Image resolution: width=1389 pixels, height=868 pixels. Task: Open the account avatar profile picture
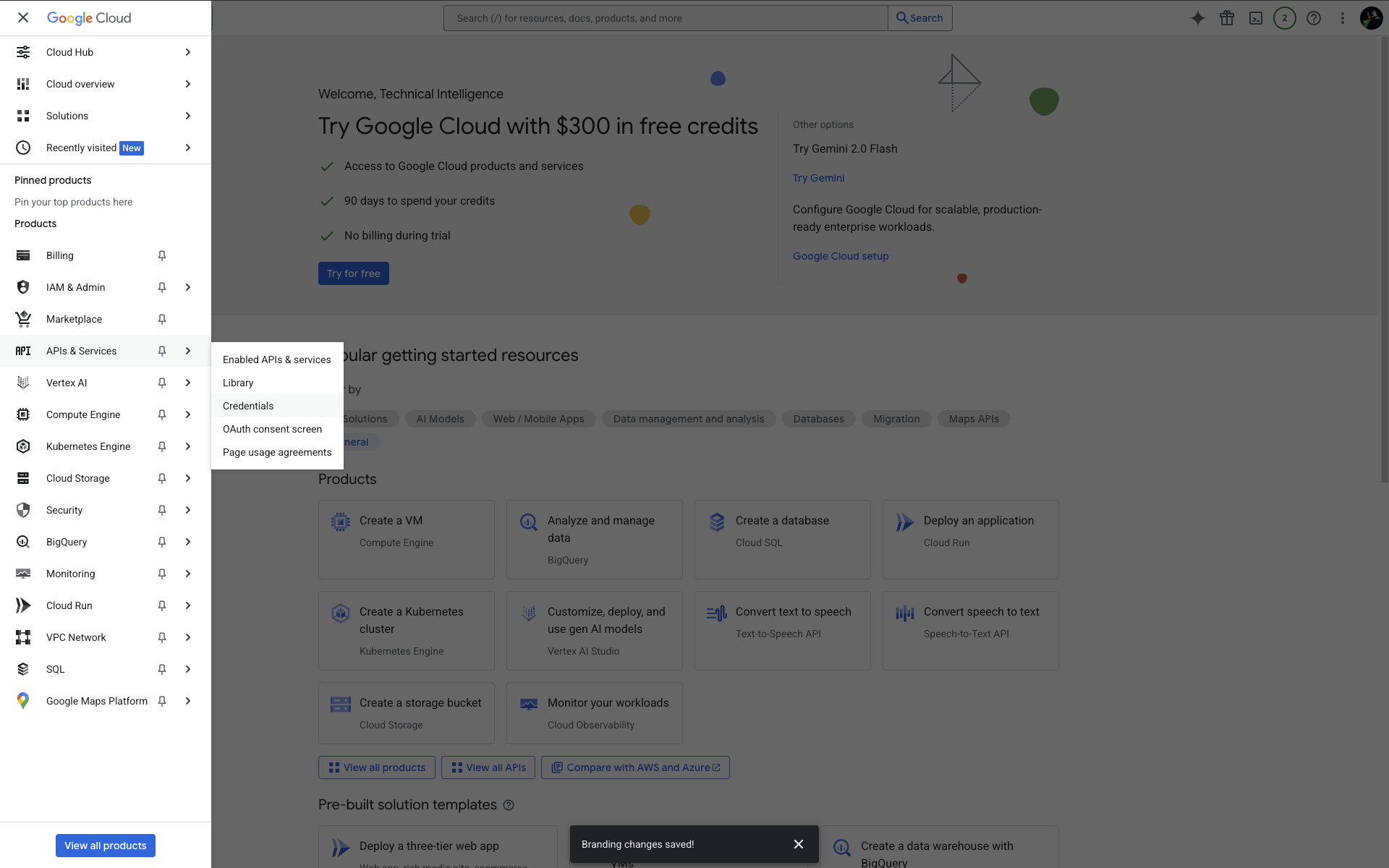coord(1371,18)
